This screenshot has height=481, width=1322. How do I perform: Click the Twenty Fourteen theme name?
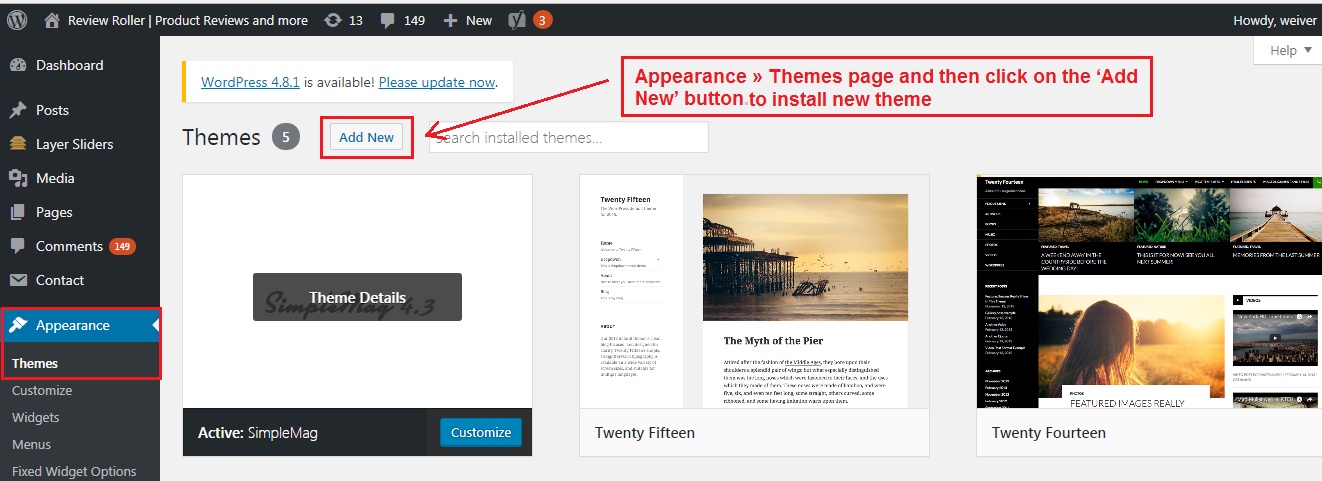tap(1049, 433)
